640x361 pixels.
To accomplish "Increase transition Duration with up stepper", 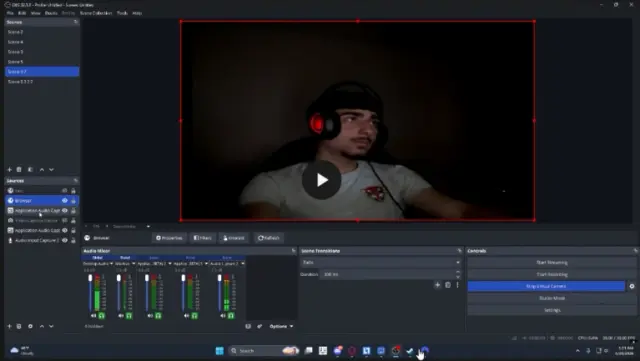I will [x=458, y=272].
